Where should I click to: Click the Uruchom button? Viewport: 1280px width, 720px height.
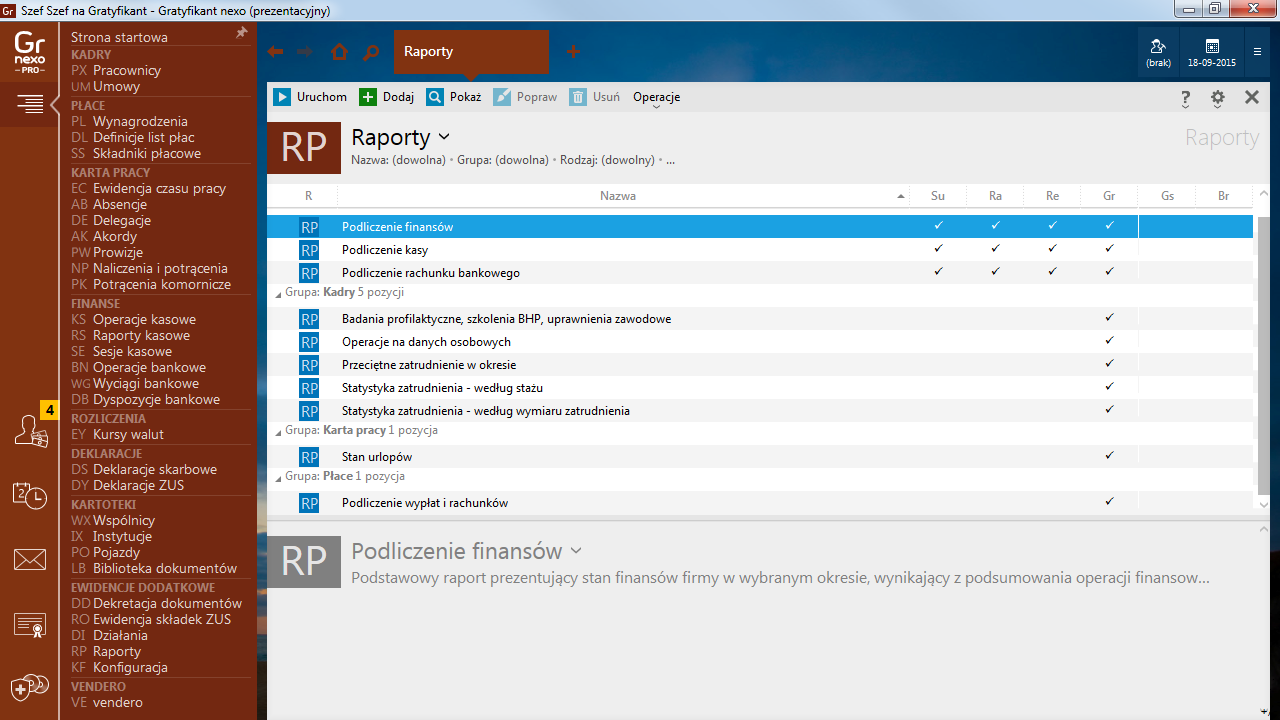coord(311,97)
